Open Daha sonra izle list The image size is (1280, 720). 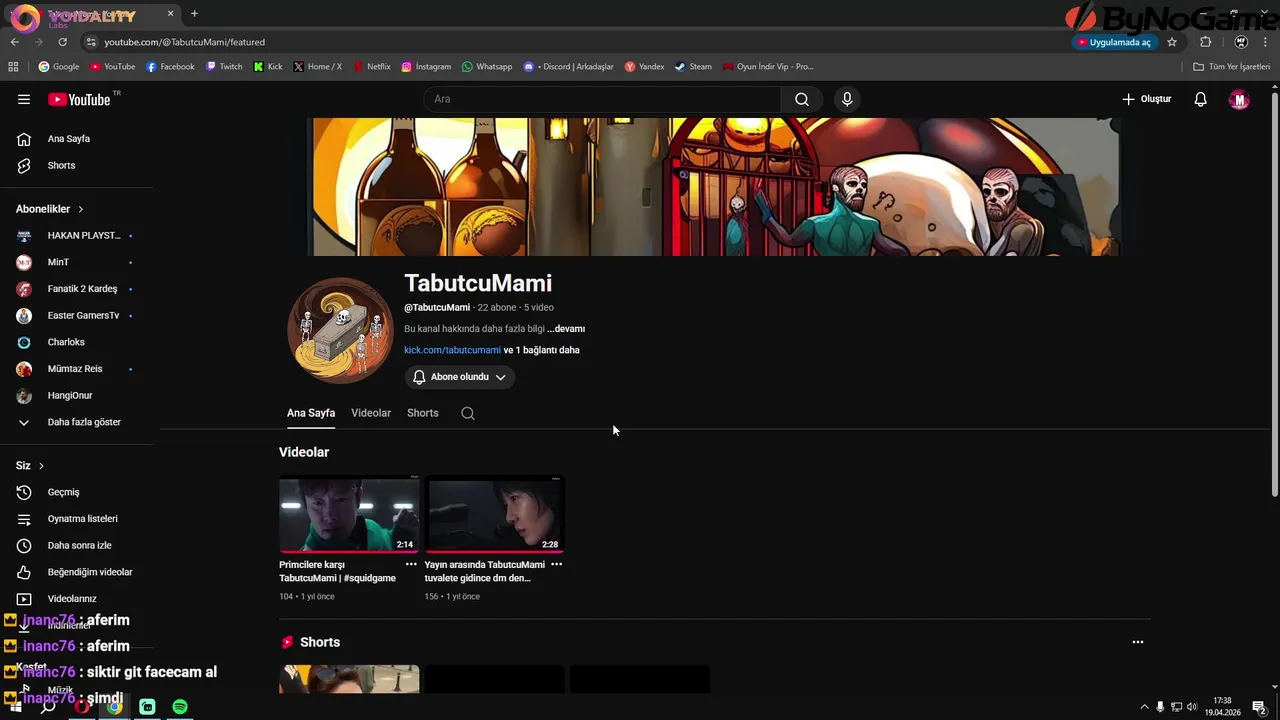tap(77, 545)
